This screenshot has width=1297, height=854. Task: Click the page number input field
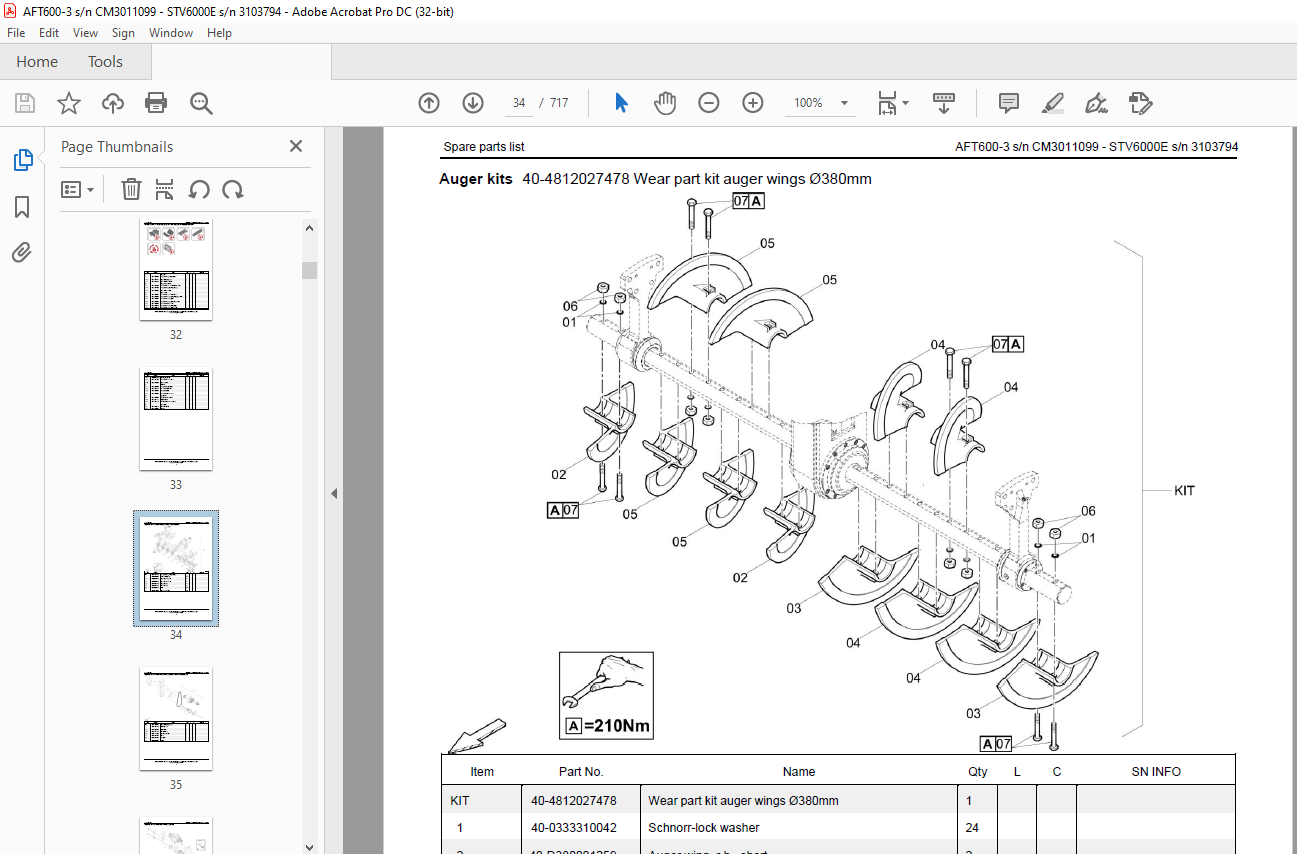tap(519, 103)
